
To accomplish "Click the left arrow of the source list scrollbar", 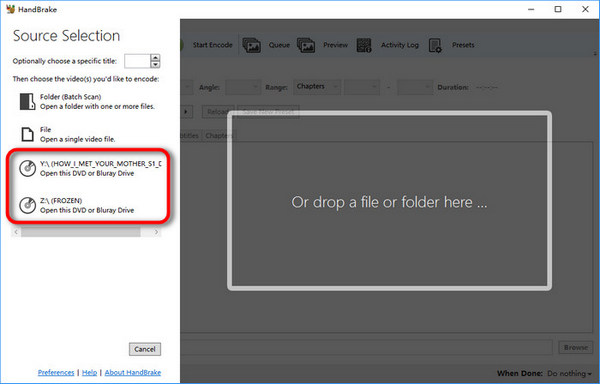I will [16, 232].
